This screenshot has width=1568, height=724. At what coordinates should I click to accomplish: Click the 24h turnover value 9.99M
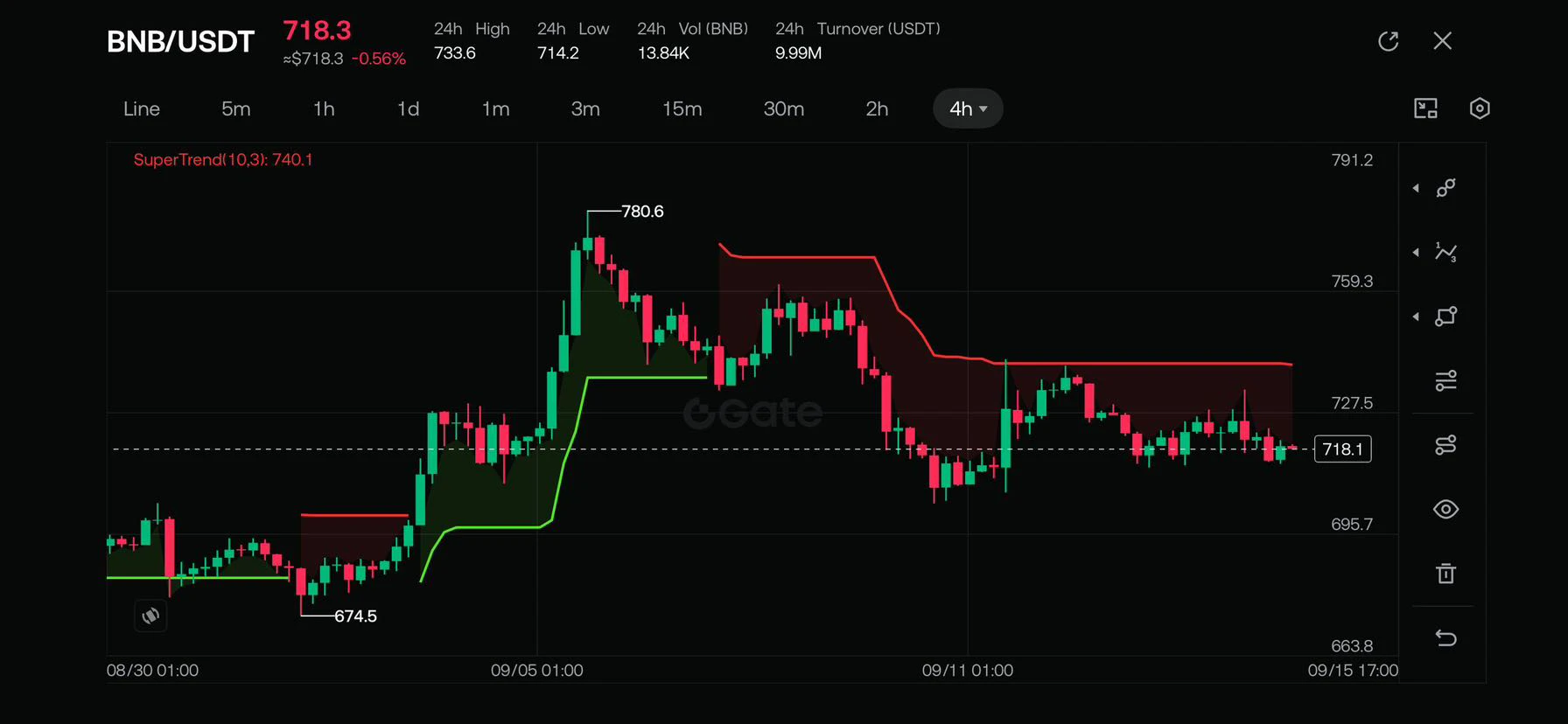(798, 53)
